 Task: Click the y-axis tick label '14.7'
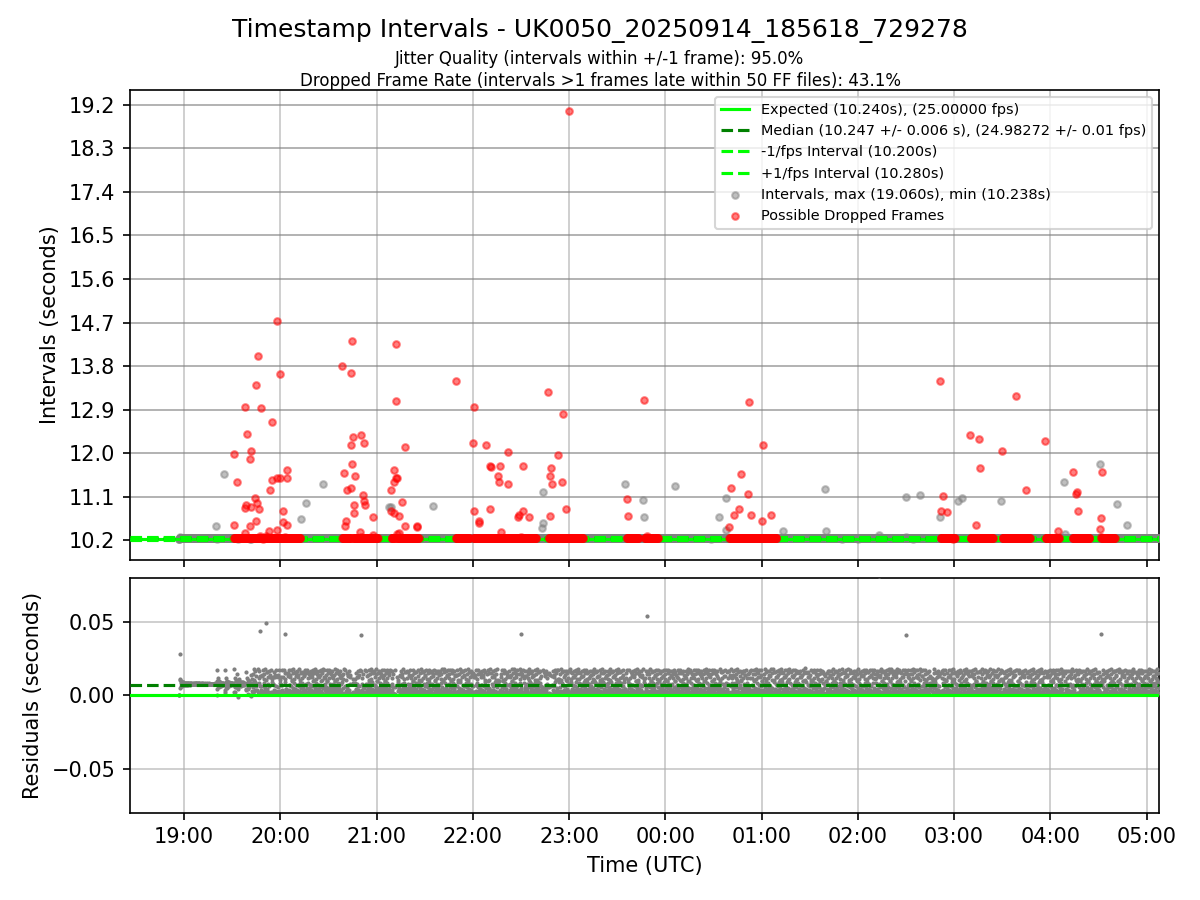[94, 323]
